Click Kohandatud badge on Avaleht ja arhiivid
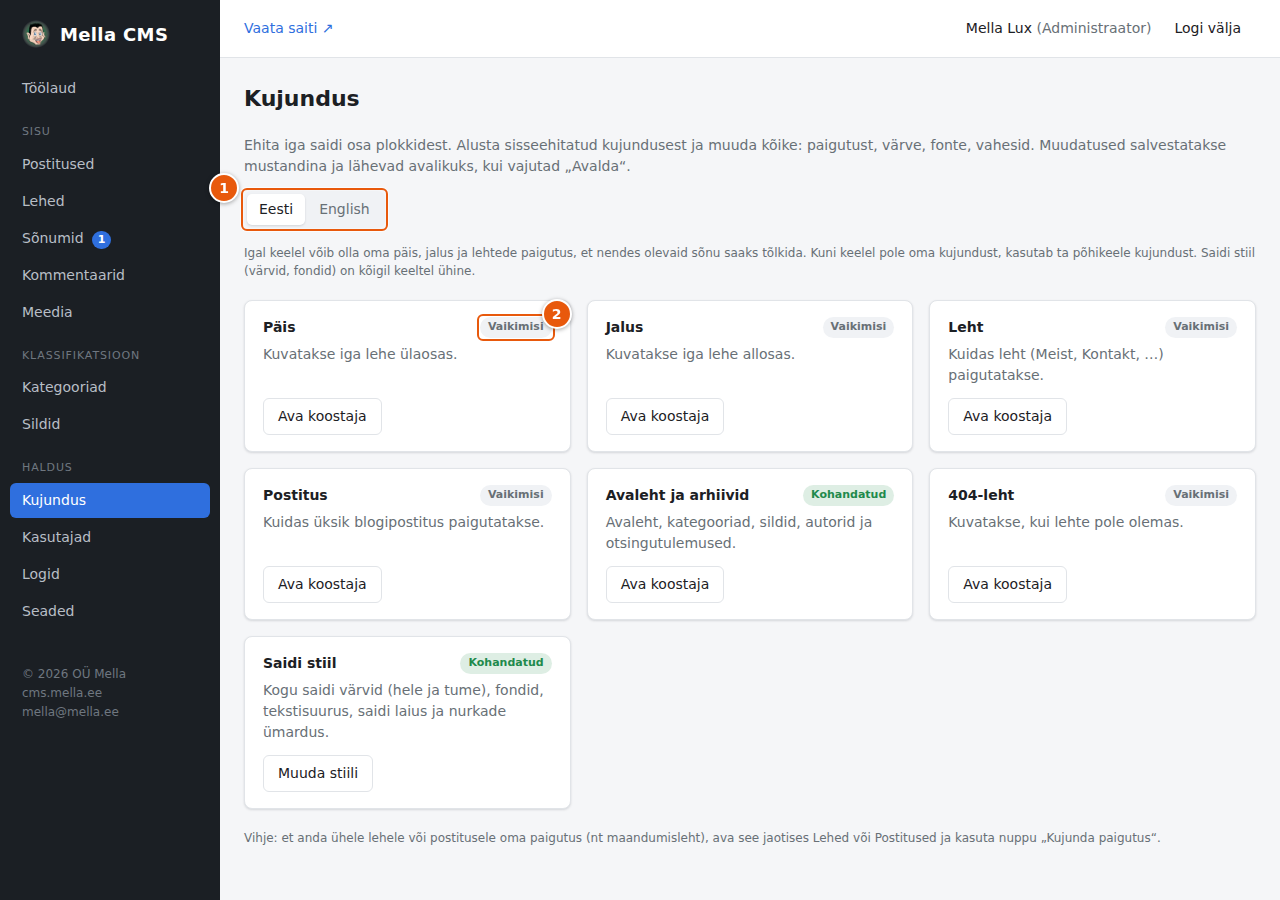Screen dimensions: 1280x900 click(x=849, y=495)
